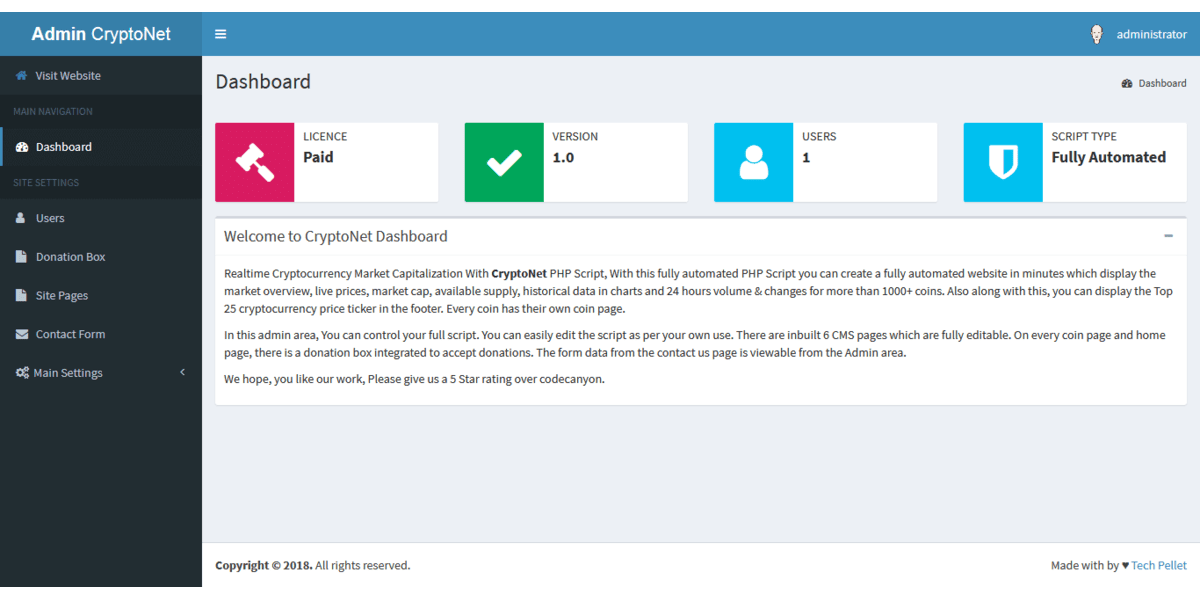Screen dimensions: 1200x600
Task: Click the 'VERSION' card label
Action: pos(575,137)
